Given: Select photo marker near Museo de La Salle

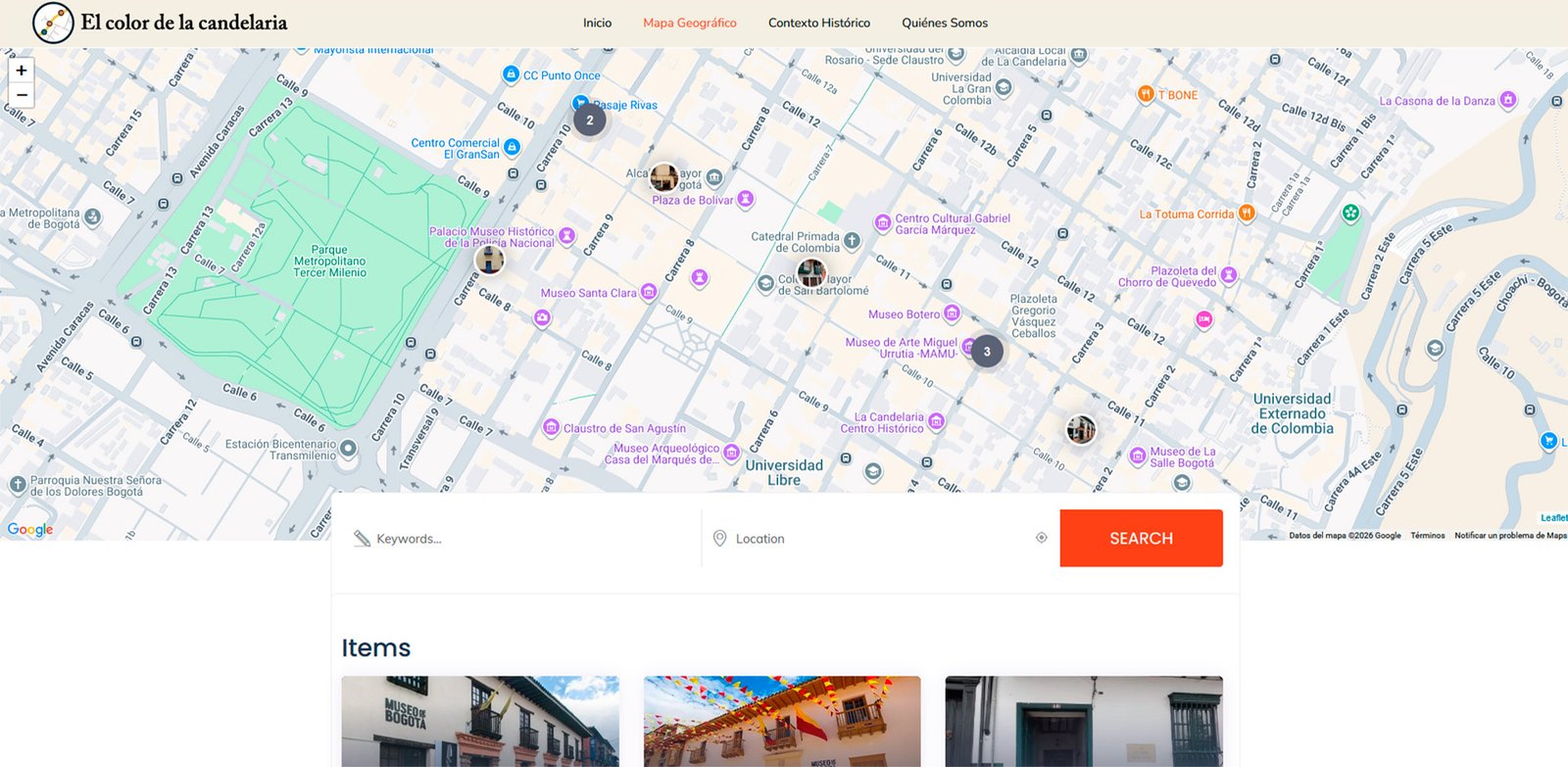Looking at the screenshot, I should click(x=1081, y=429).
